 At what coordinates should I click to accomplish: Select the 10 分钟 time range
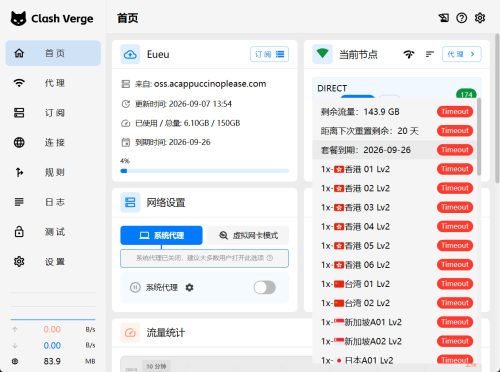156,366
